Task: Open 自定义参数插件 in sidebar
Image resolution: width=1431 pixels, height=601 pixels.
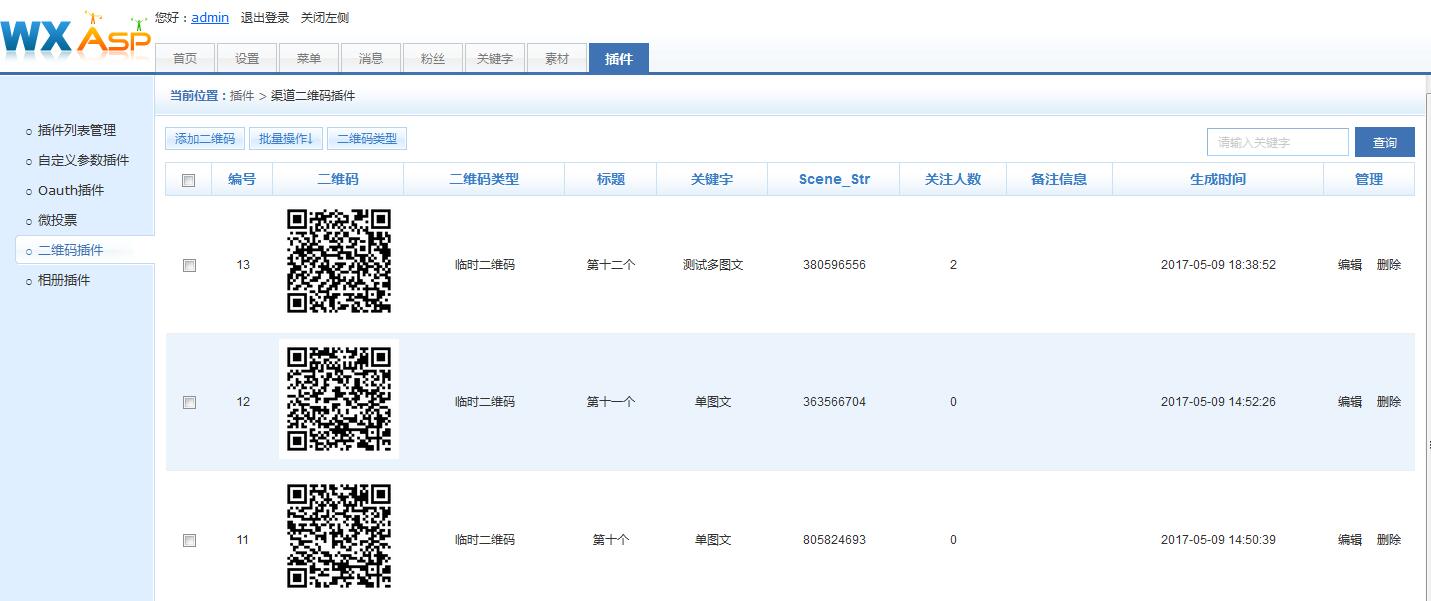Action: click(83, 160)
